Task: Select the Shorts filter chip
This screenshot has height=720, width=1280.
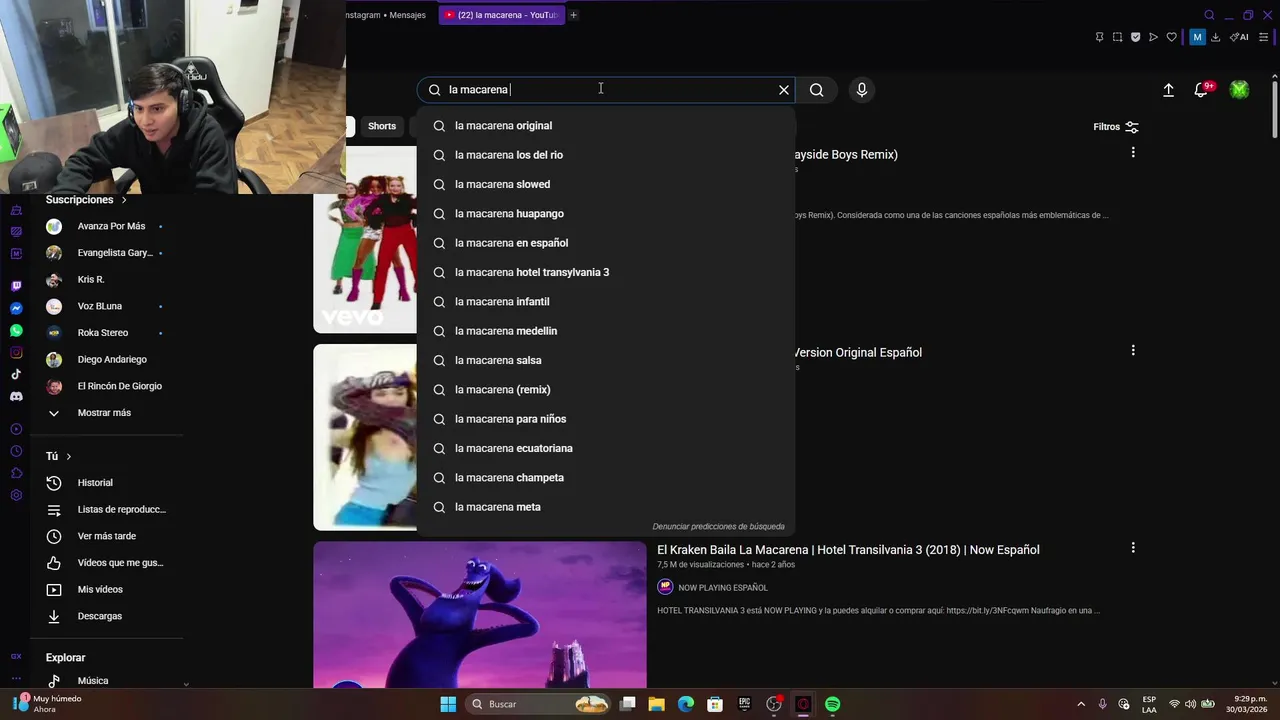Action: pyautogui.click(x=382, y=126)
